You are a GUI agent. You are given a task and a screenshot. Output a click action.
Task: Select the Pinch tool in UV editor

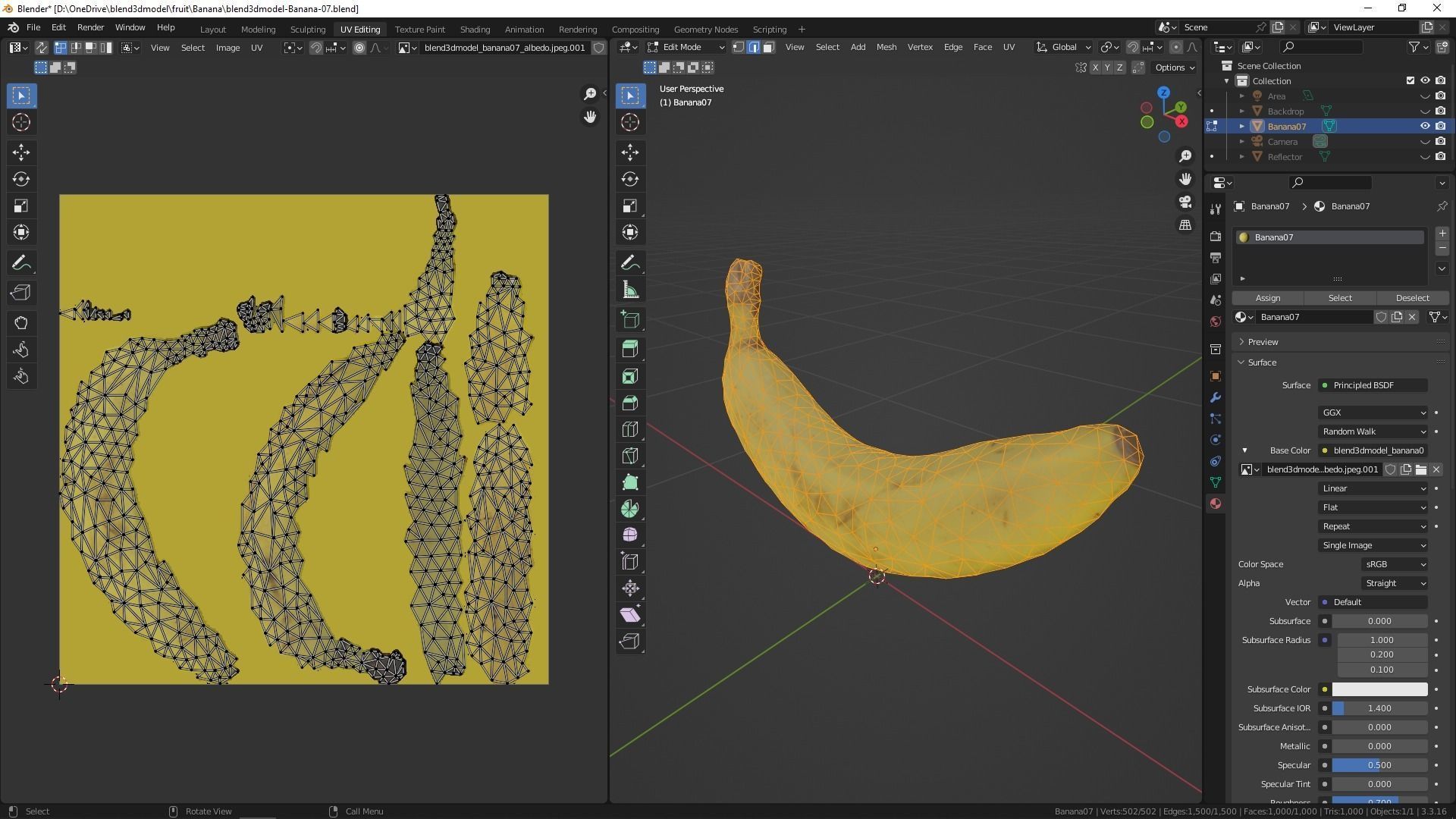click(21, 376)
